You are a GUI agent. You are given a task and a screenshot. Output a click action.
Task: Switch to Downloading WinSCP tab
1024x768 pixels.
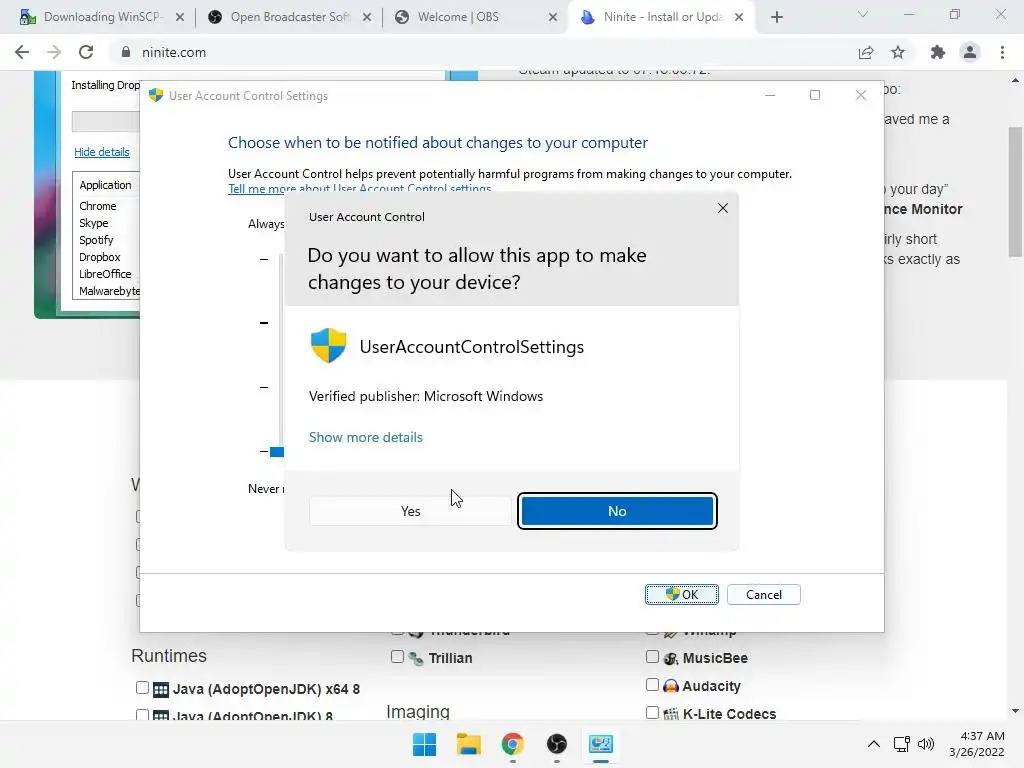click(101, 17)
